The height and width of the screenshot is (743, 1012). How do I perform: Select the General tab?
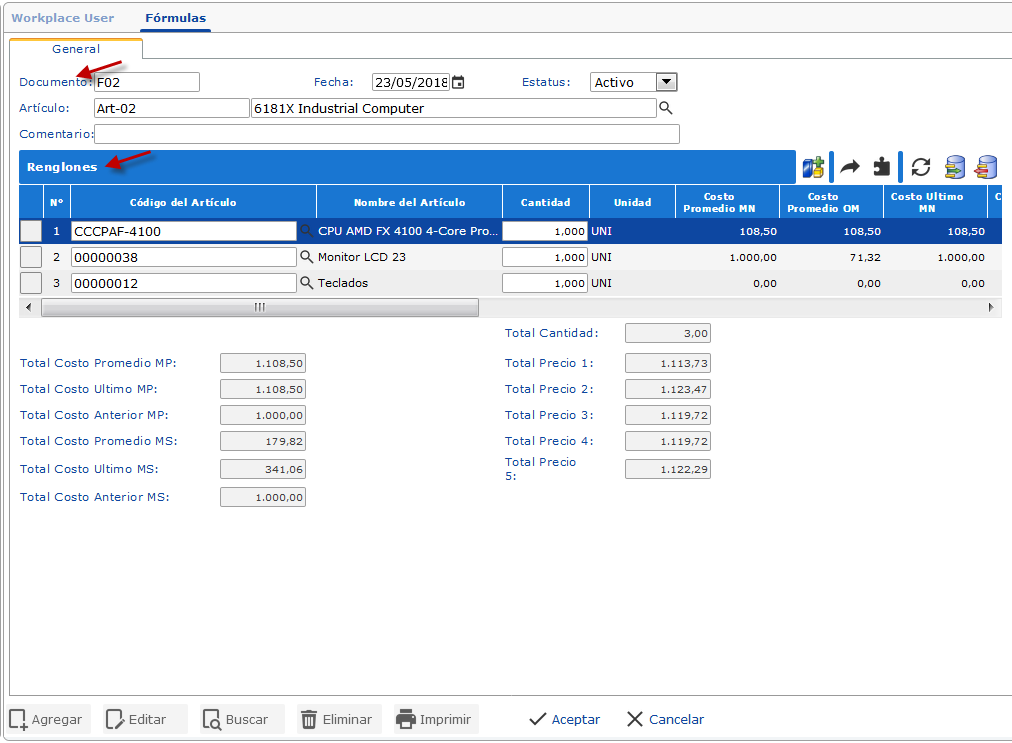tap(76, 48)
